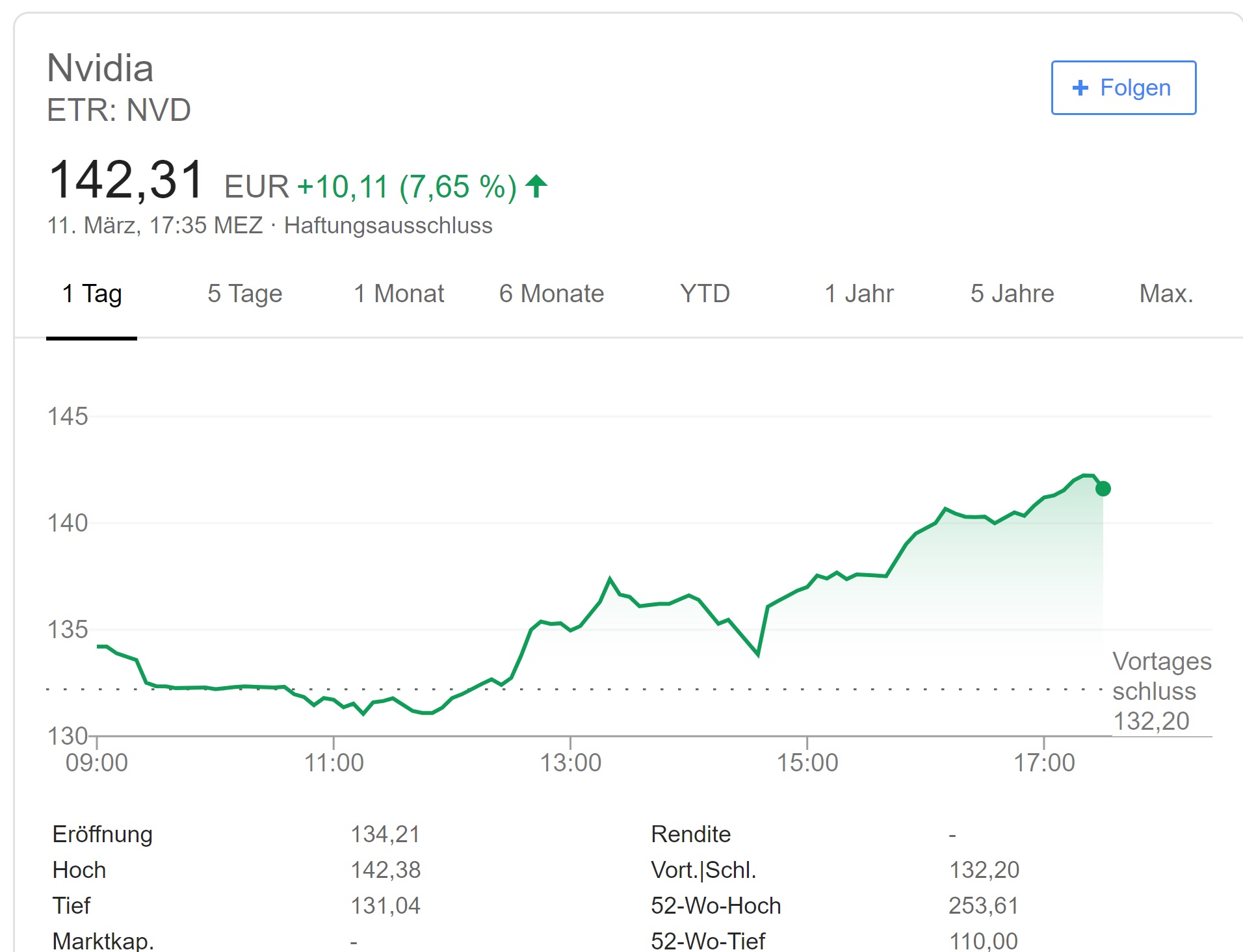Select the YTD tab

705,294
